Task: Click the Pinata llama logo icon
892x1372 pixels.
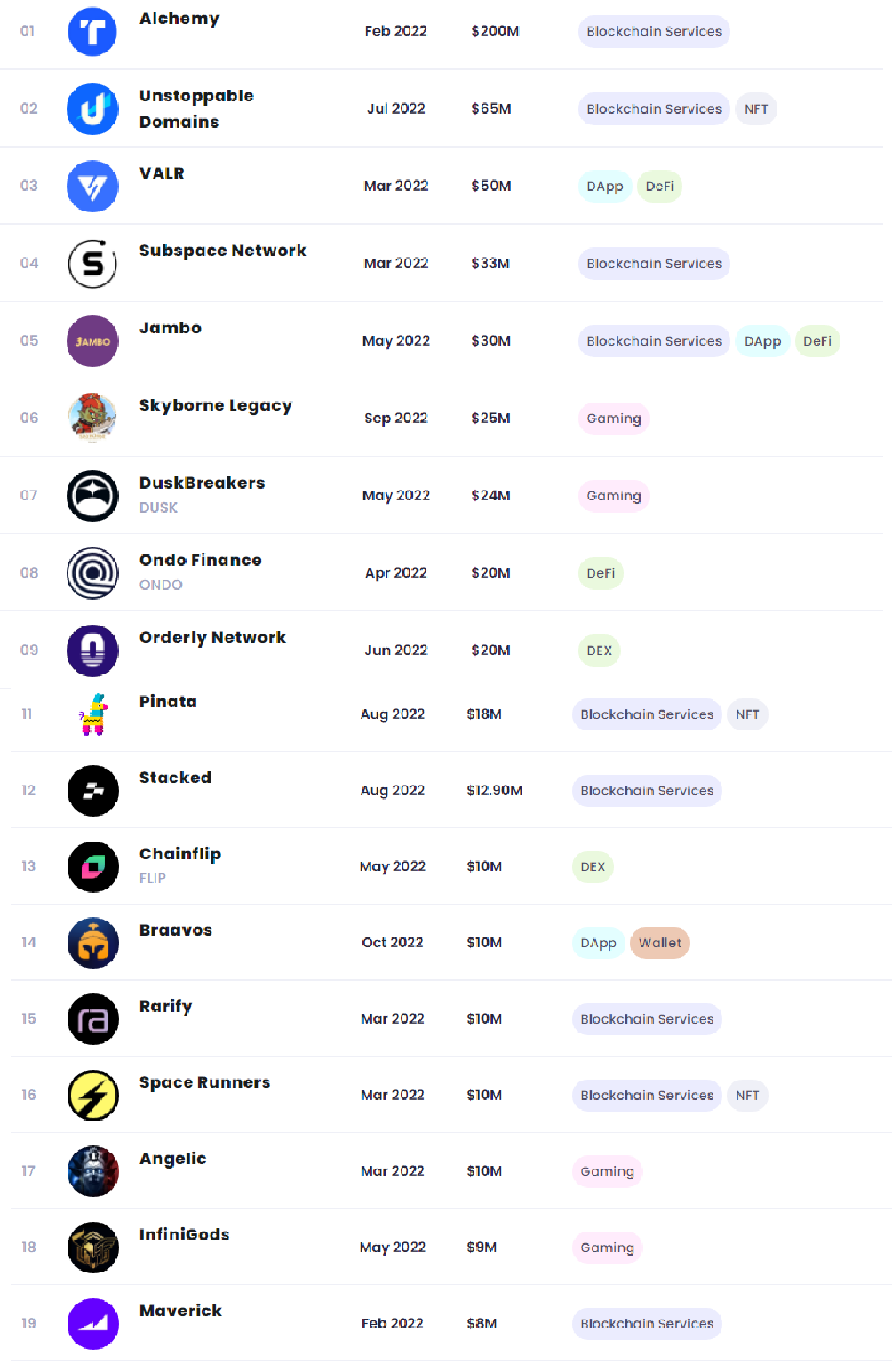Action: (92, 714)
